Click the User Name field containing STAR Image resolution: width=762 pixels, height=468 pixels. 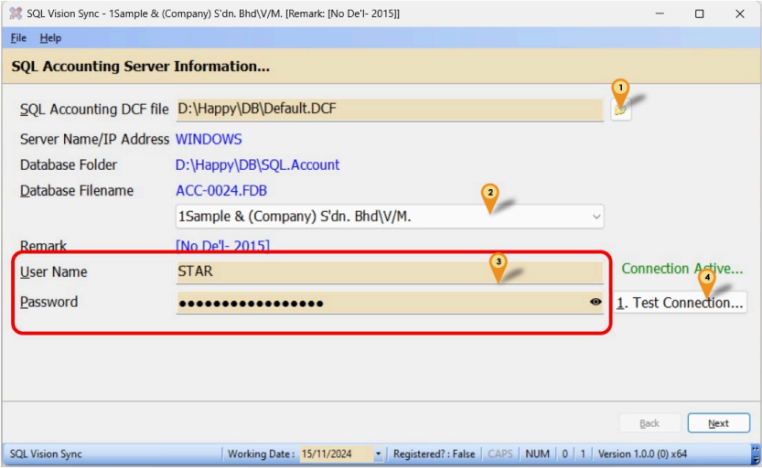tap(389, 271)
